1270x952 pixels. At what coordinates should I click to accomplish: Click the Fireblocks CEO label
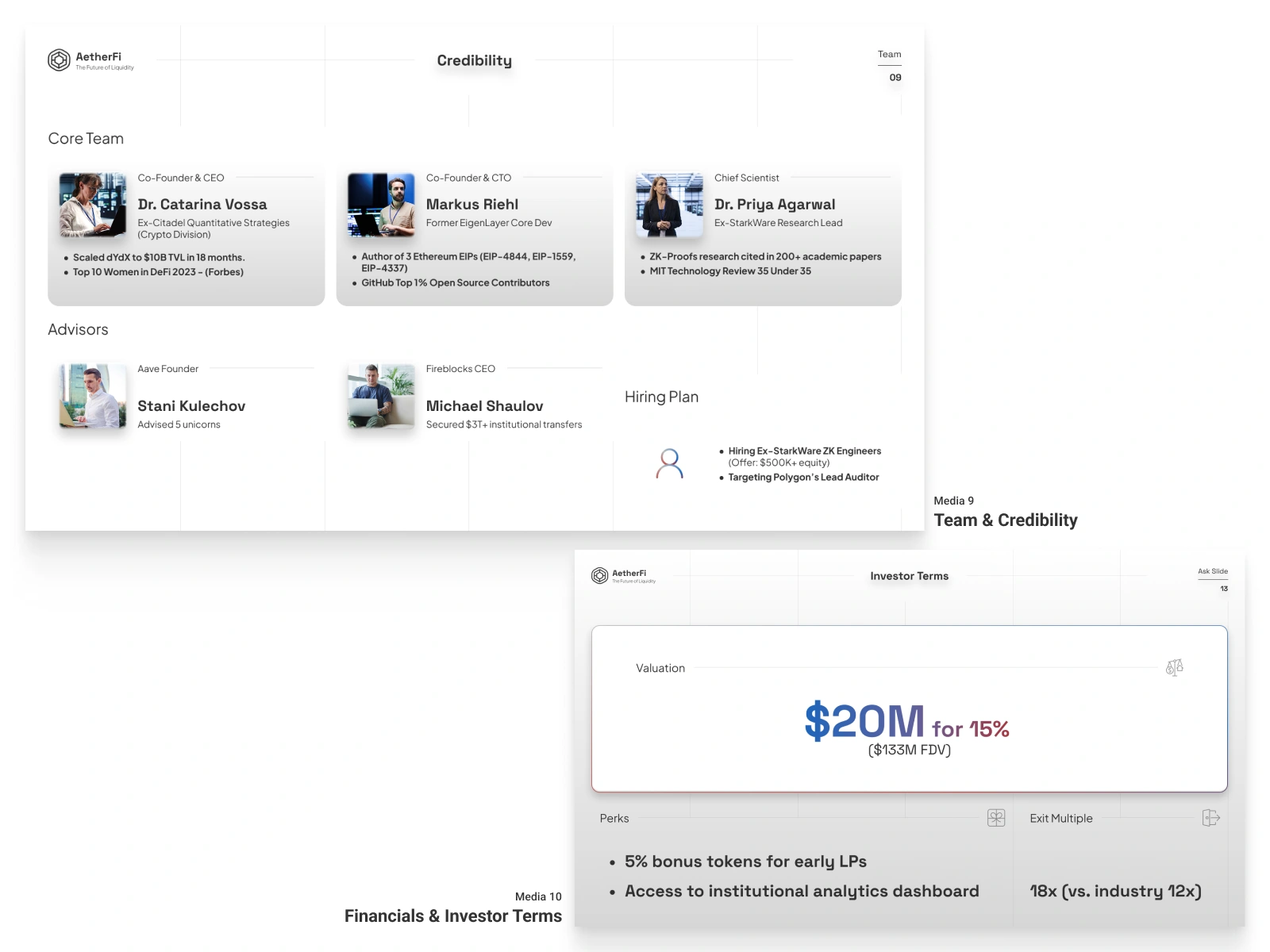pos(460,369)
